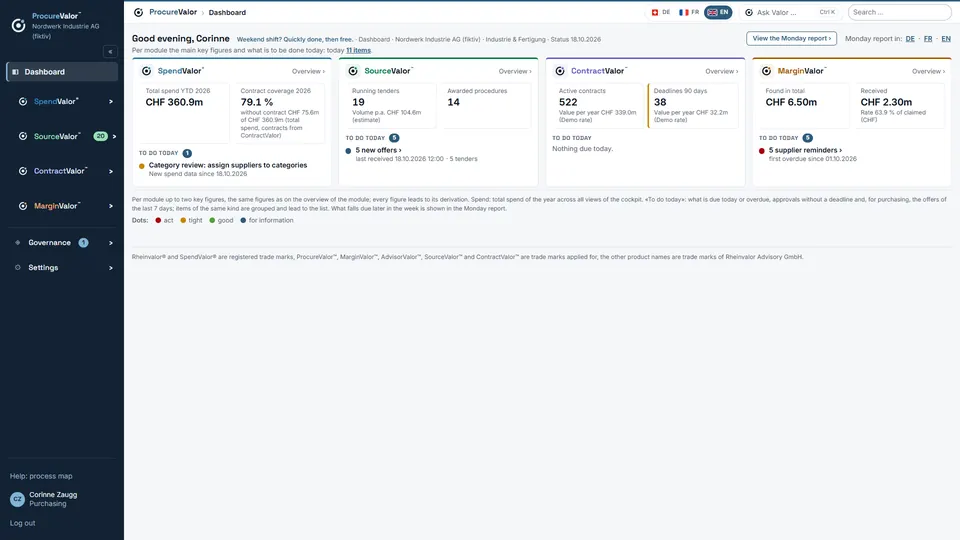Open Monday report in FR
The height and width of the screenshot is (540, 960).
928,39
